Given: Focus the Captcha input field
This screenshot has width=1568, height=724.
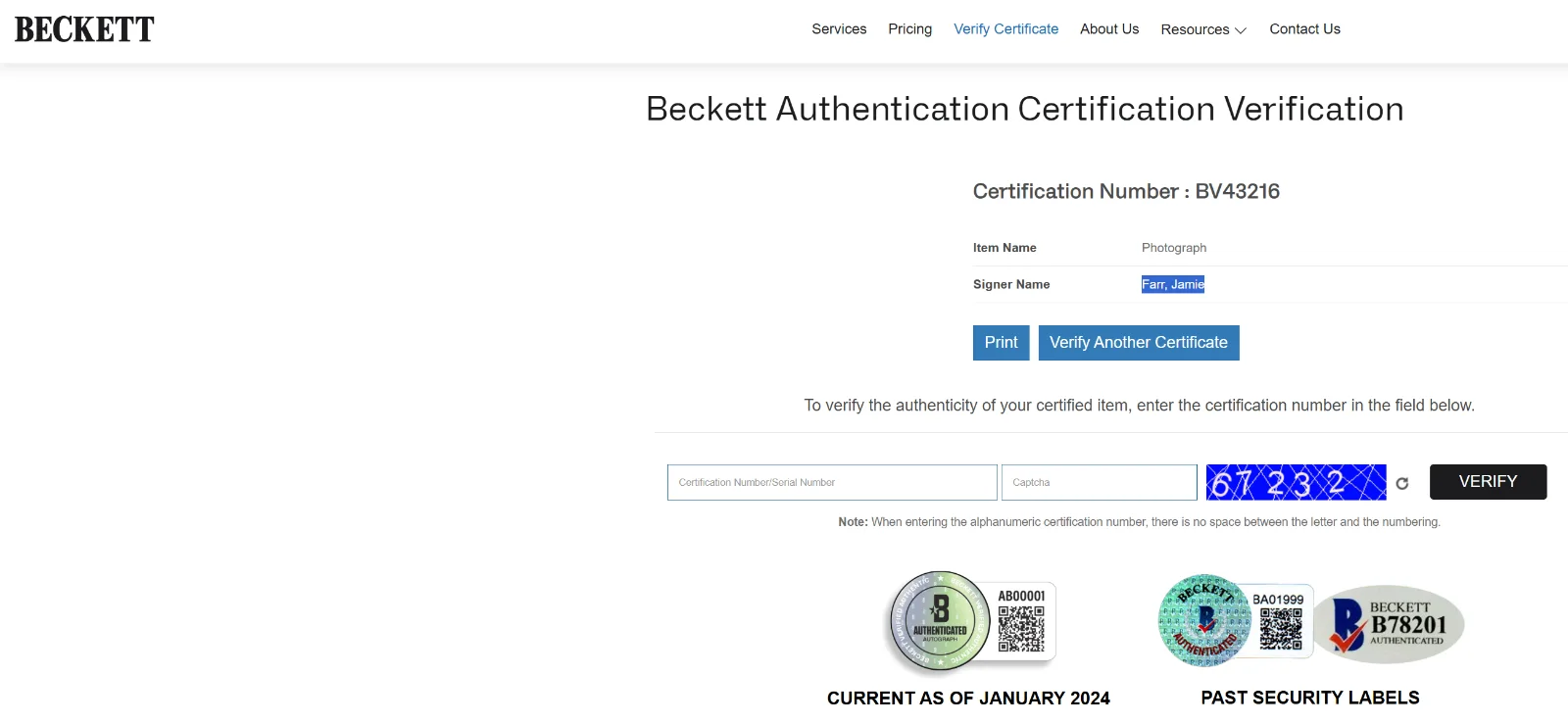Looking at the screenshot, I should click(x=1099, y=482).
